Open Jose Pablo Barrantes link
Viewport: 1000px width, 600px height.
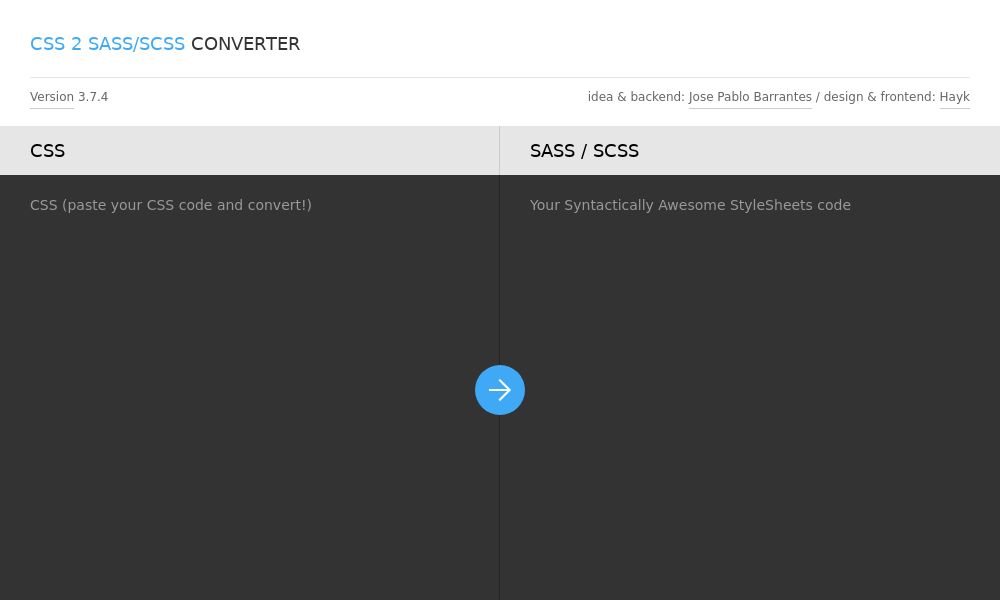point(750,97)
